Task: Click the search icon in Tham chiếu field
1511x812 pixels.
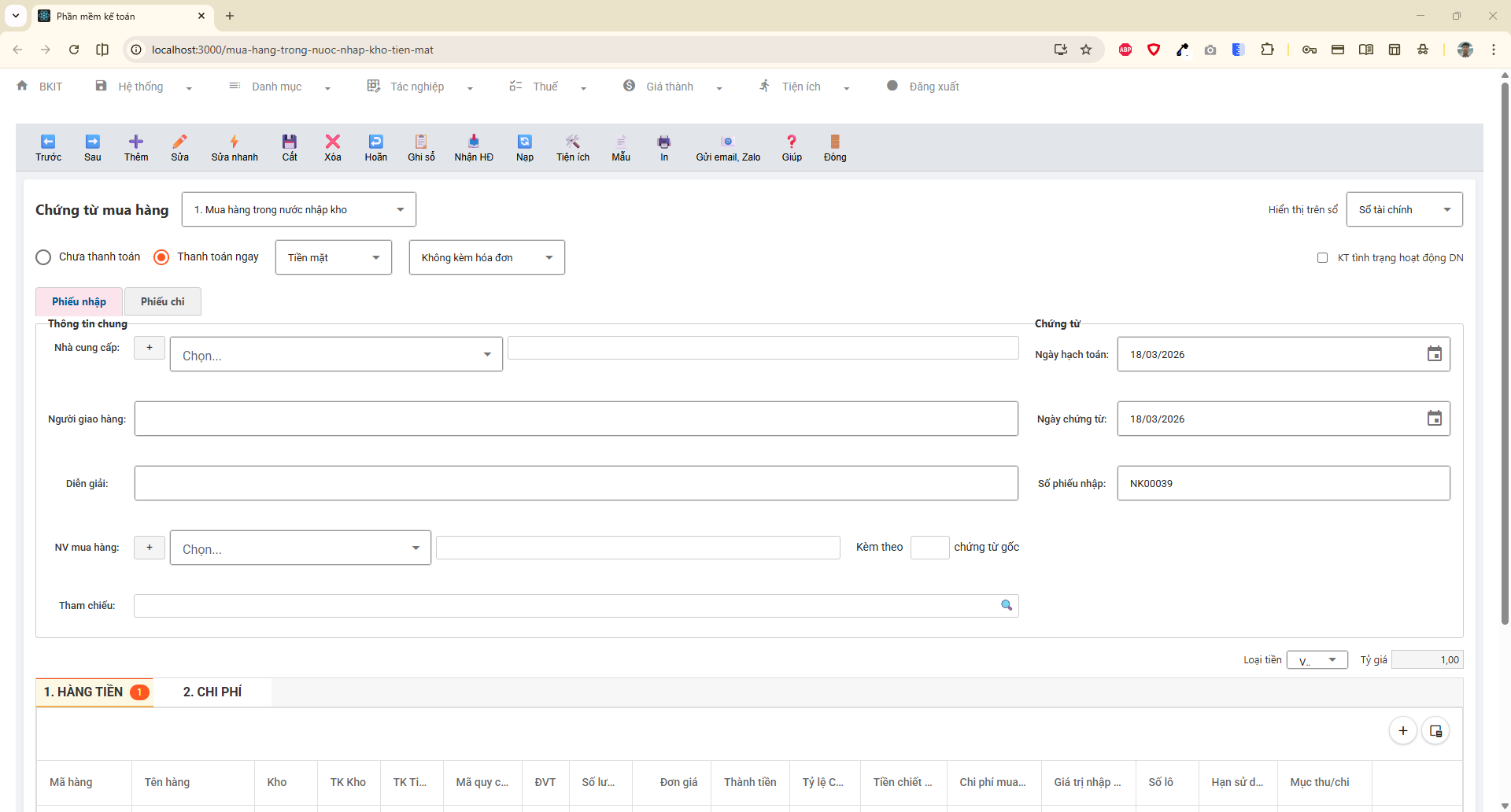Action: [x=1006, y=605]
